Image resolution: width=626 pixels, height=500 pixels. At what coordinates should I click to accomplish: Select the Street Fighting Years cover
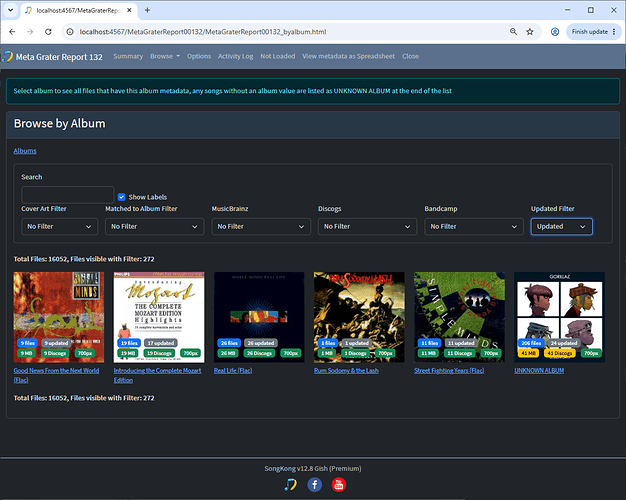tap(460, 317)
